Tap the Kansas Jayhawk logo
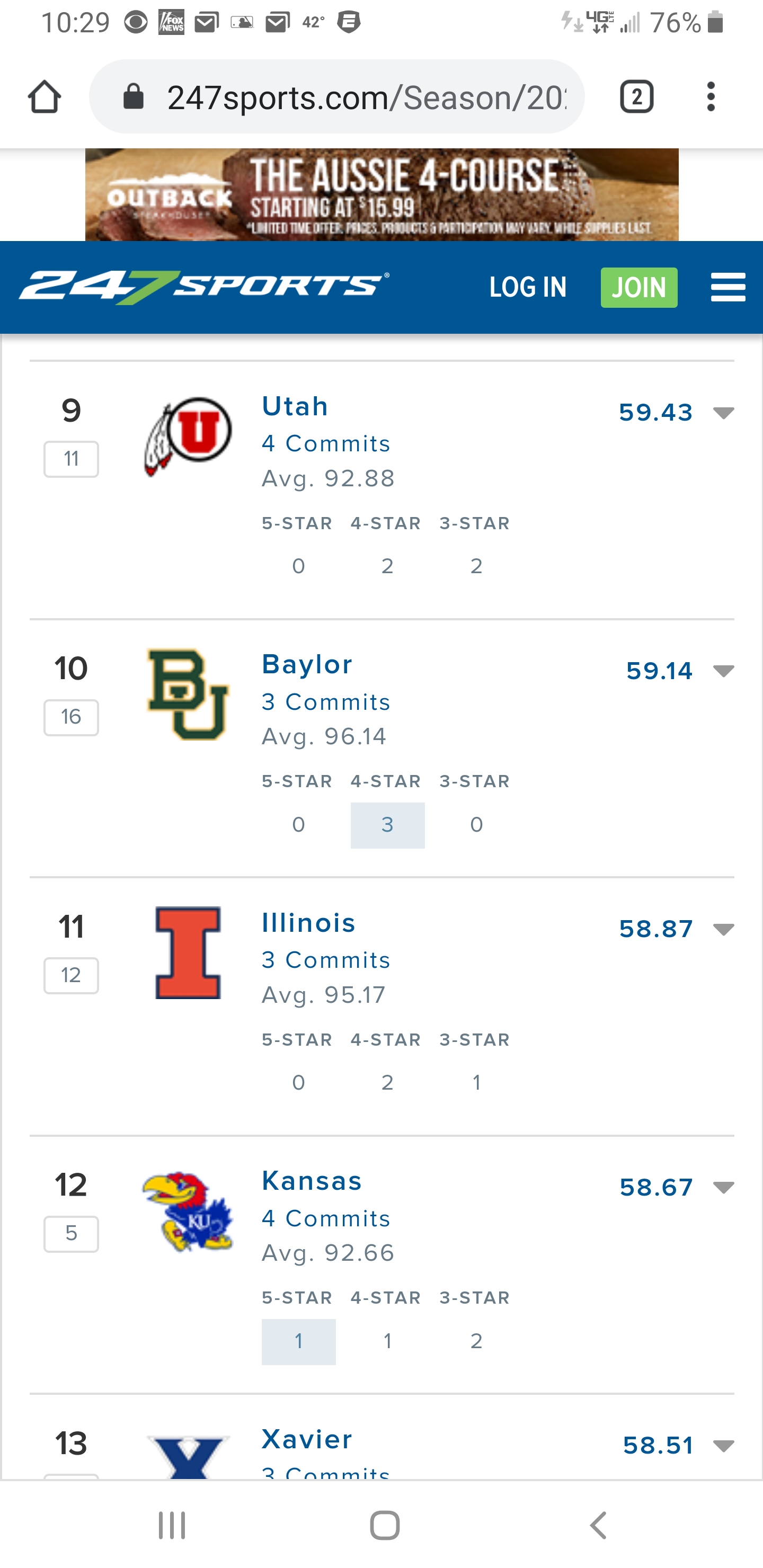This screenshot has width=763, height=1568. [188, 1211]
